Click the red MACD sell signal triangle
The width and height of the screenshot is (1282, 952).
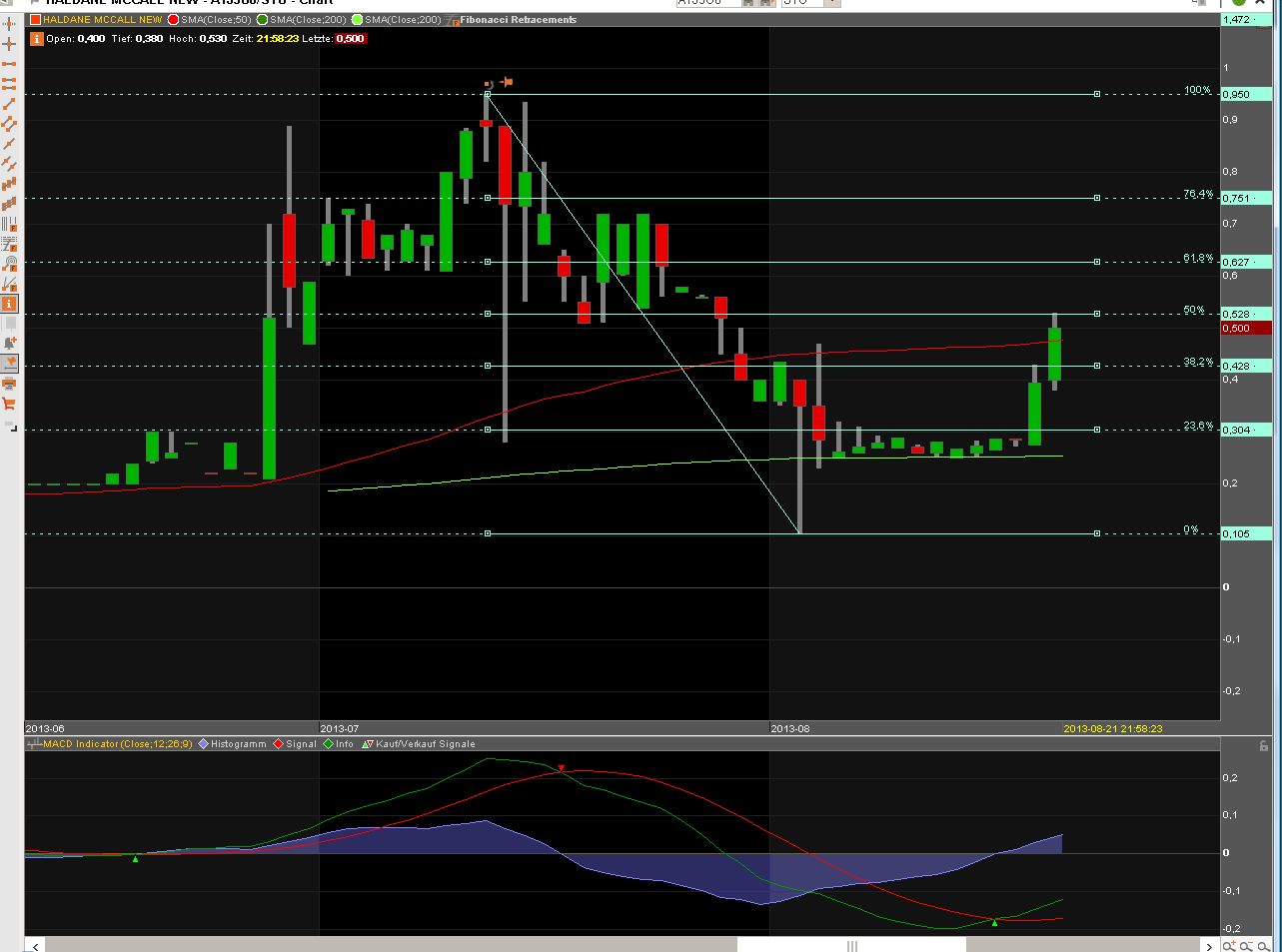tap(562, 768)
